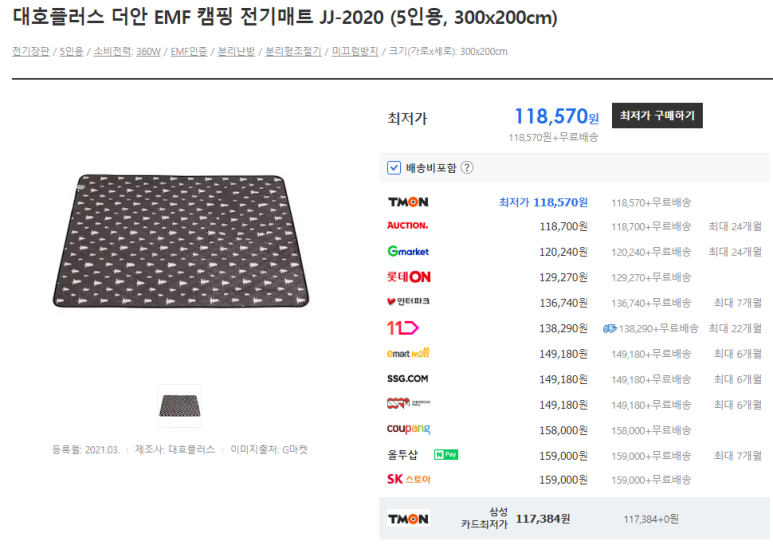Screen dimensions: 773x545
Task: Click the 최저가 구매하기 button
Action: 657,115
